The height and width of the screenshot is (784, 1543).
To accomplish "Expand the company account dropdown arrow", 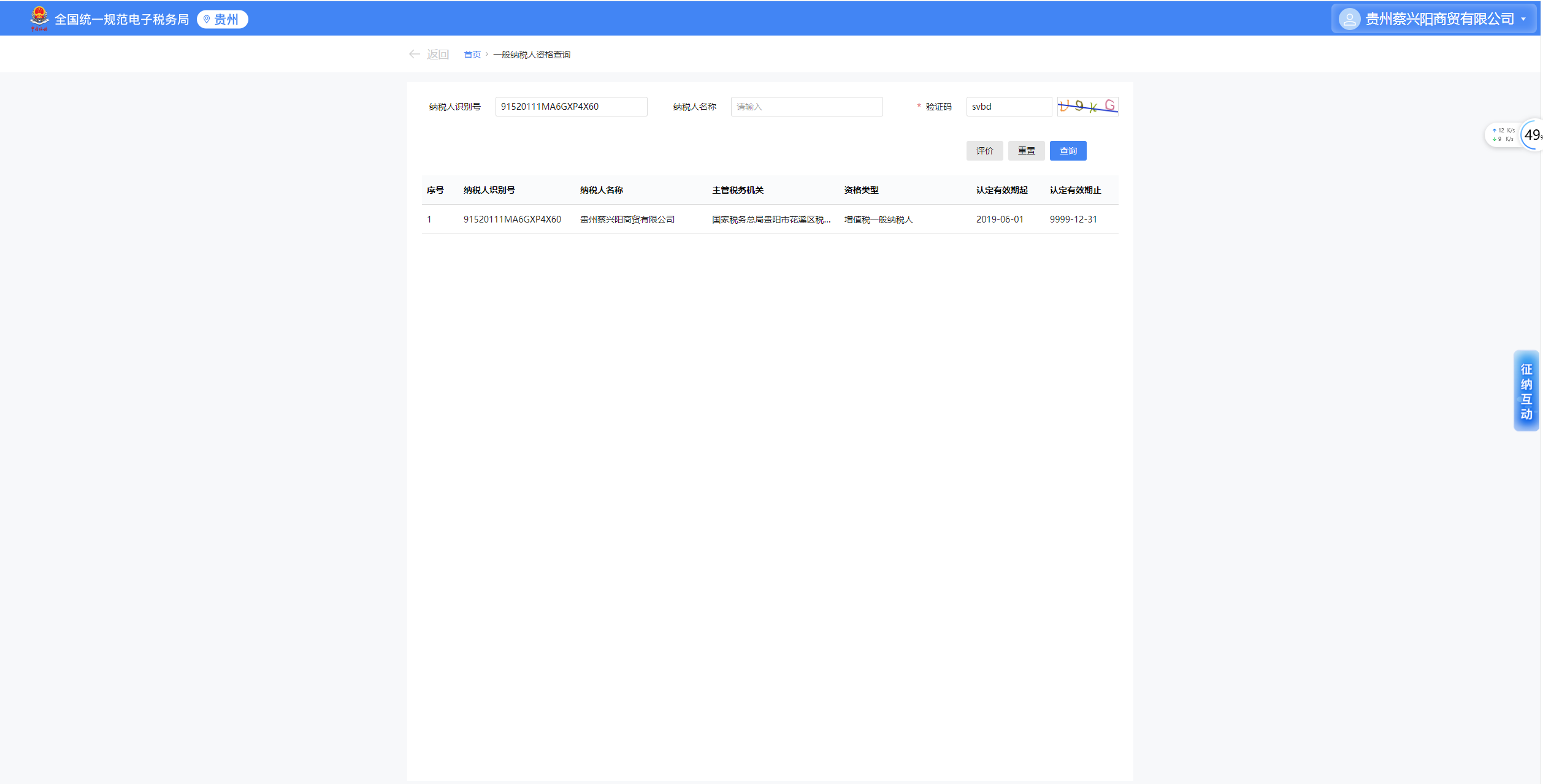I will tap(1523, 20).
